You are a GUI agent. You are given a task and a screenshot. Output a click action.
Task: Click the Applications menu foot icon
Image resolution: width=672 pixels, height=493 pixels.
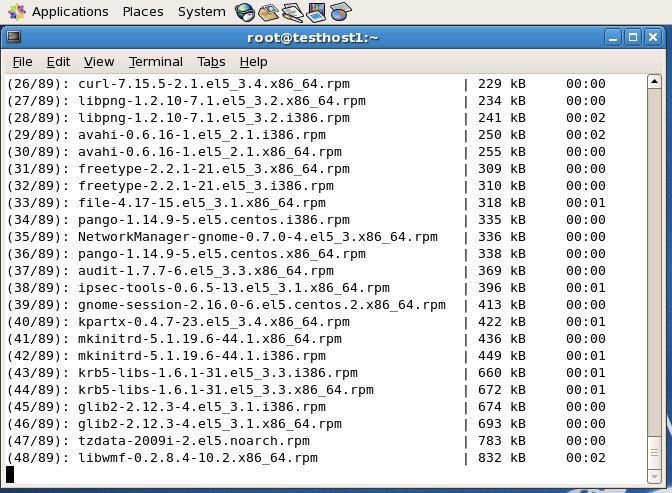click(14, 12)
